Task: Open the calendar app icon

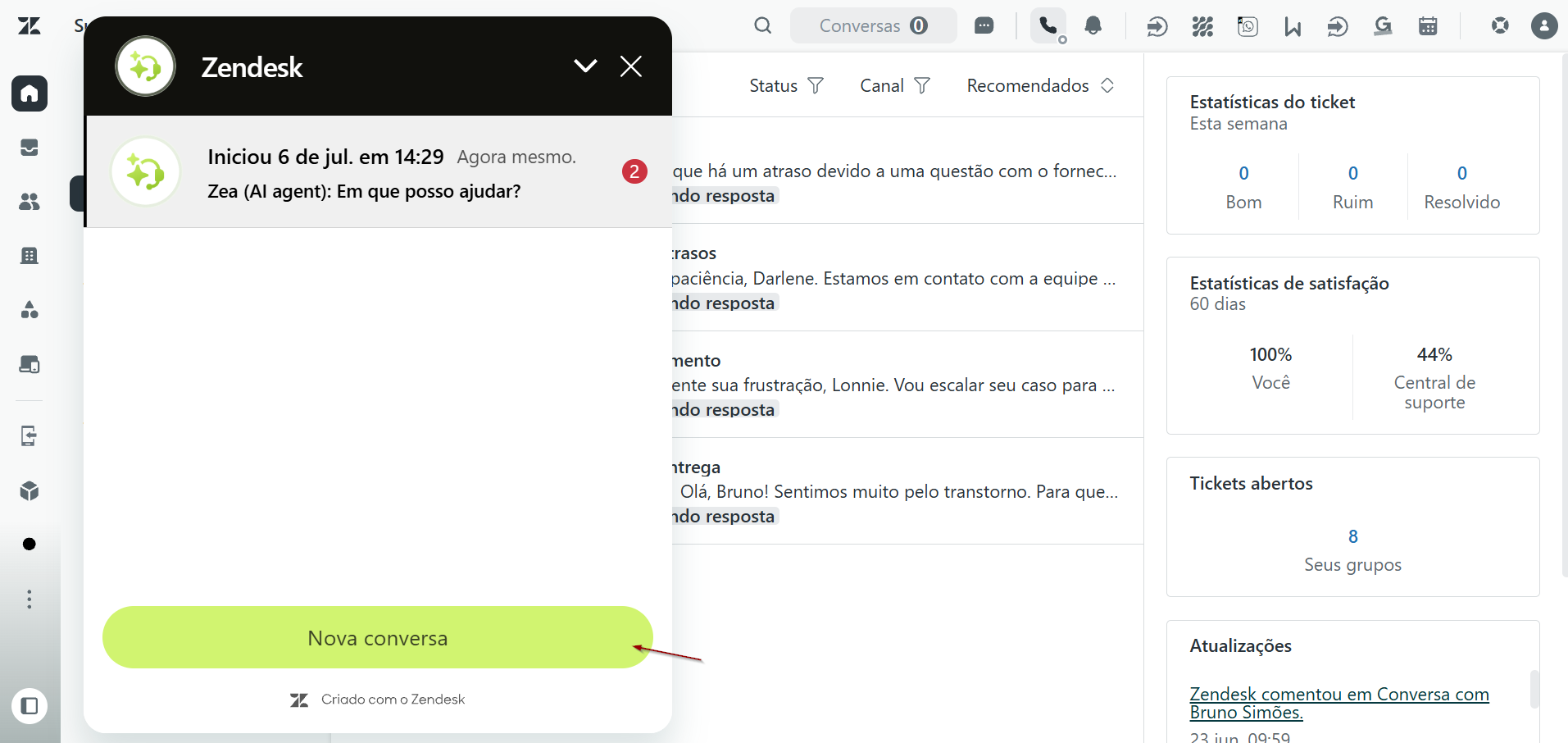Action: click(x=1428, y=27)
